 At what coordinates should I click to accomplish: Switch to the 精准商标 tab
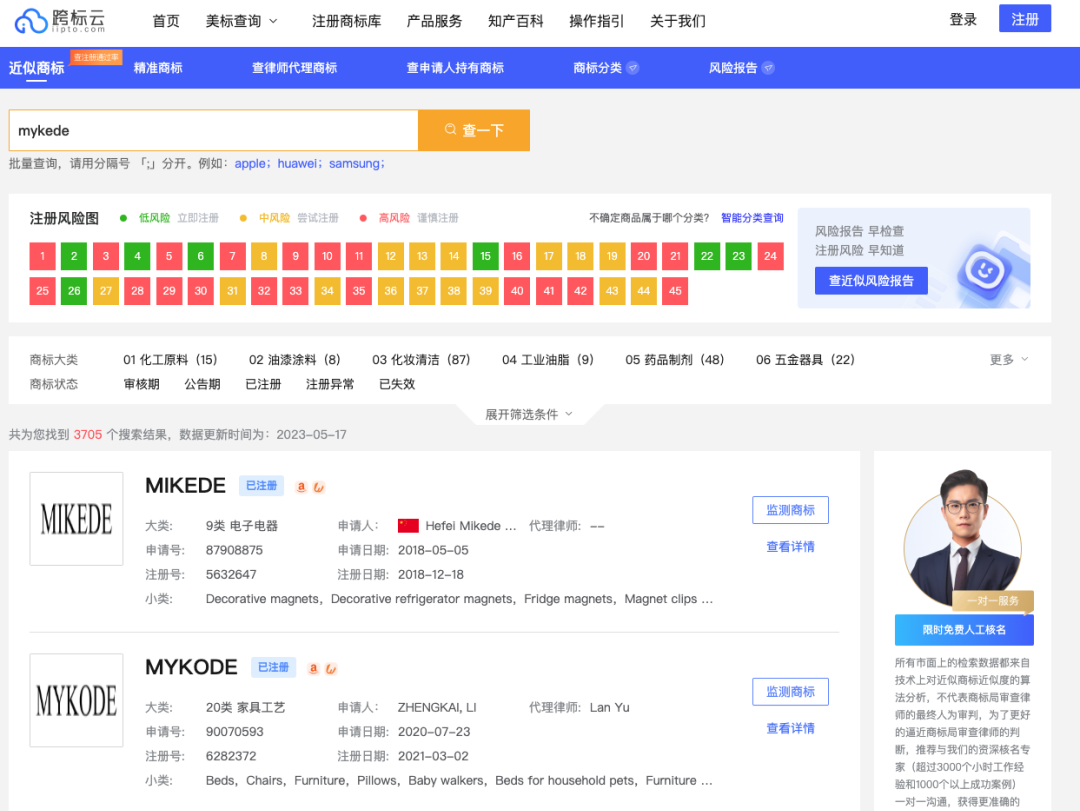[158, 68]
